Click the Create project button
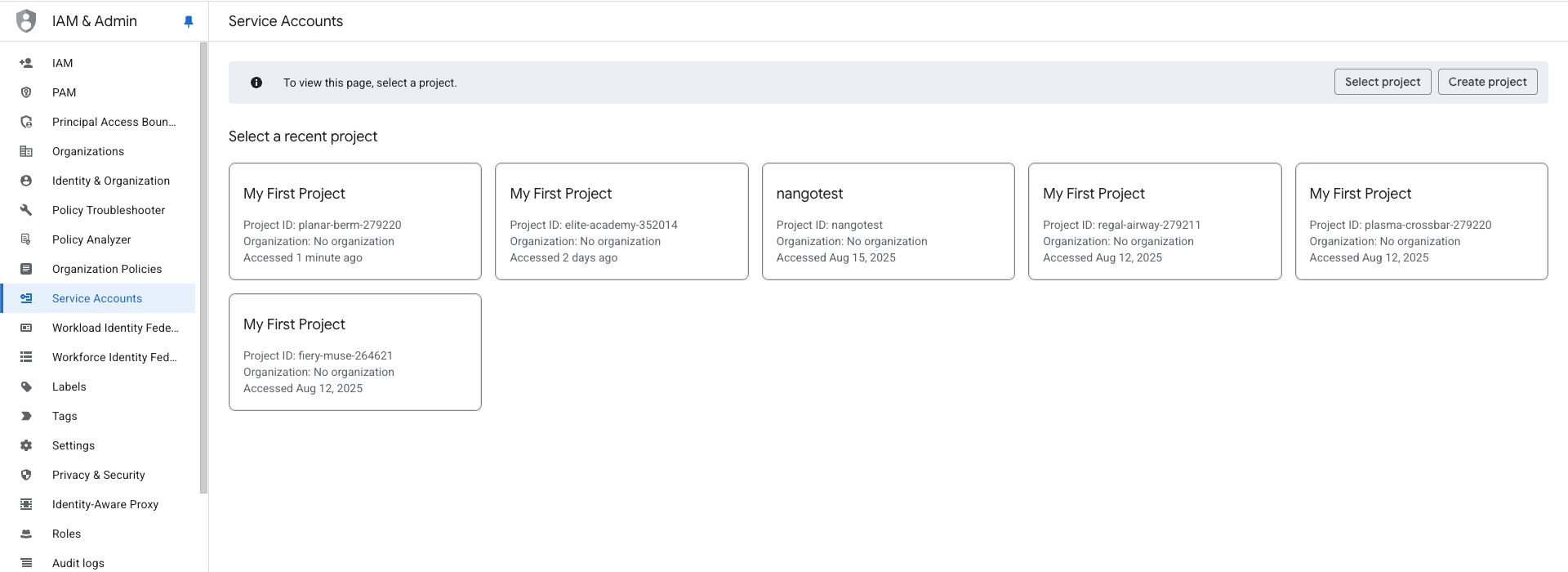Viewport: 1568px width, 572px height. (x=1487, y=82)
